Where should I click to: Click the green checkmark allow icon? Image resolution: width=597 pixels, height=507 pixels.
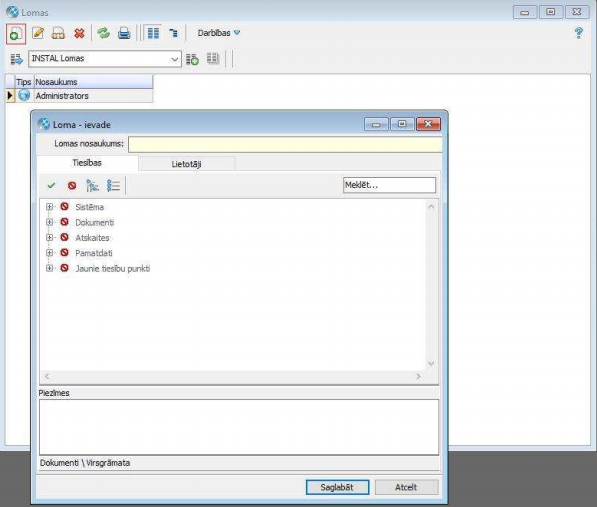click(51, 185)
